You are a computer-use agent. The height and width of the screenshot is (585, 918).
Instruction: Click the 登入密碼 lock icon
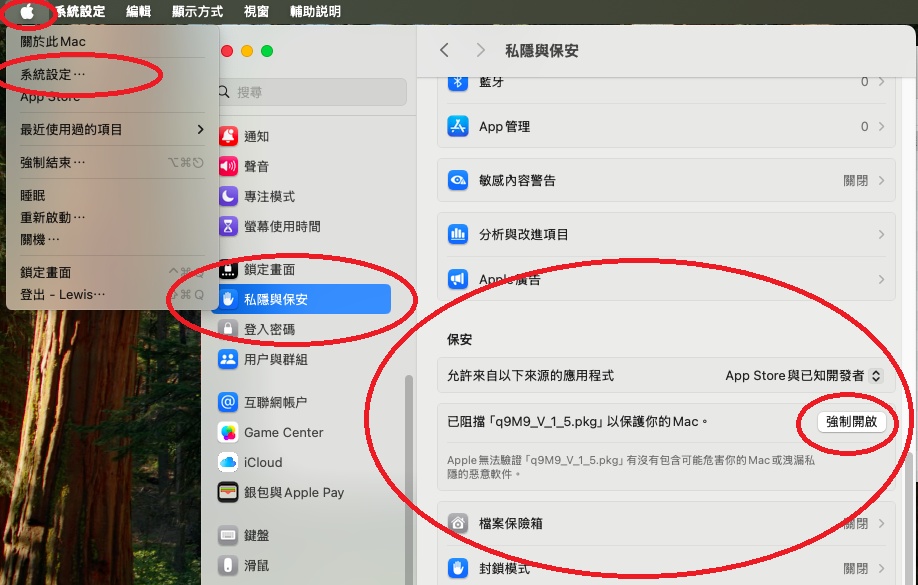coord(228,329)
